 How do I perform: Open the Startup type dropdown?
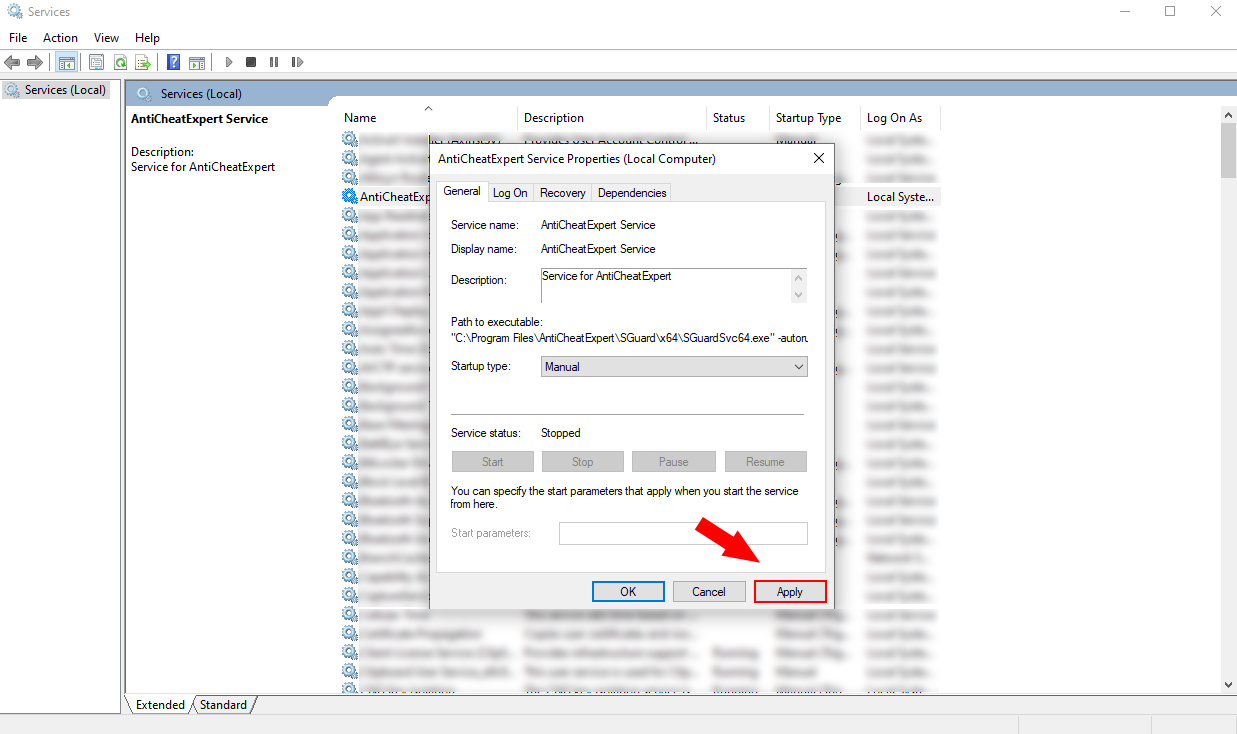tap(674, 367)
